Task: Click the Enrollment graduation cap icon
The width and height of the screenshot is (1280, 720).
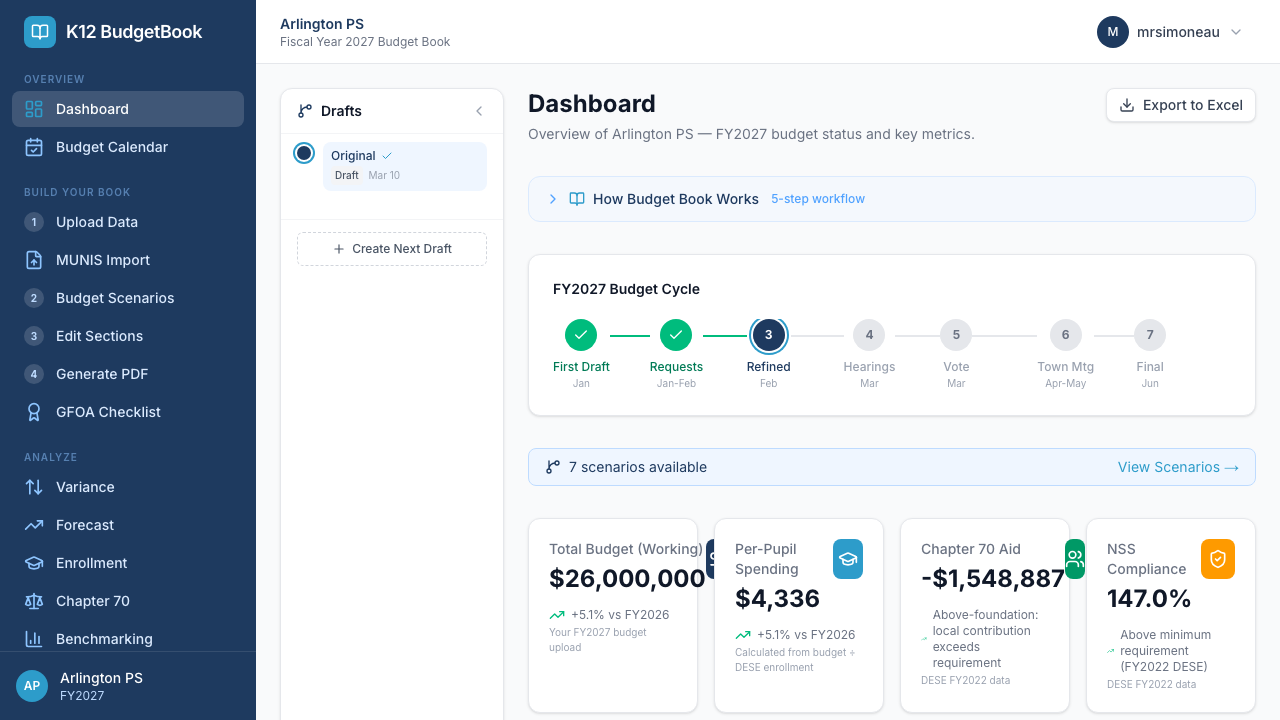Action: 34,563
